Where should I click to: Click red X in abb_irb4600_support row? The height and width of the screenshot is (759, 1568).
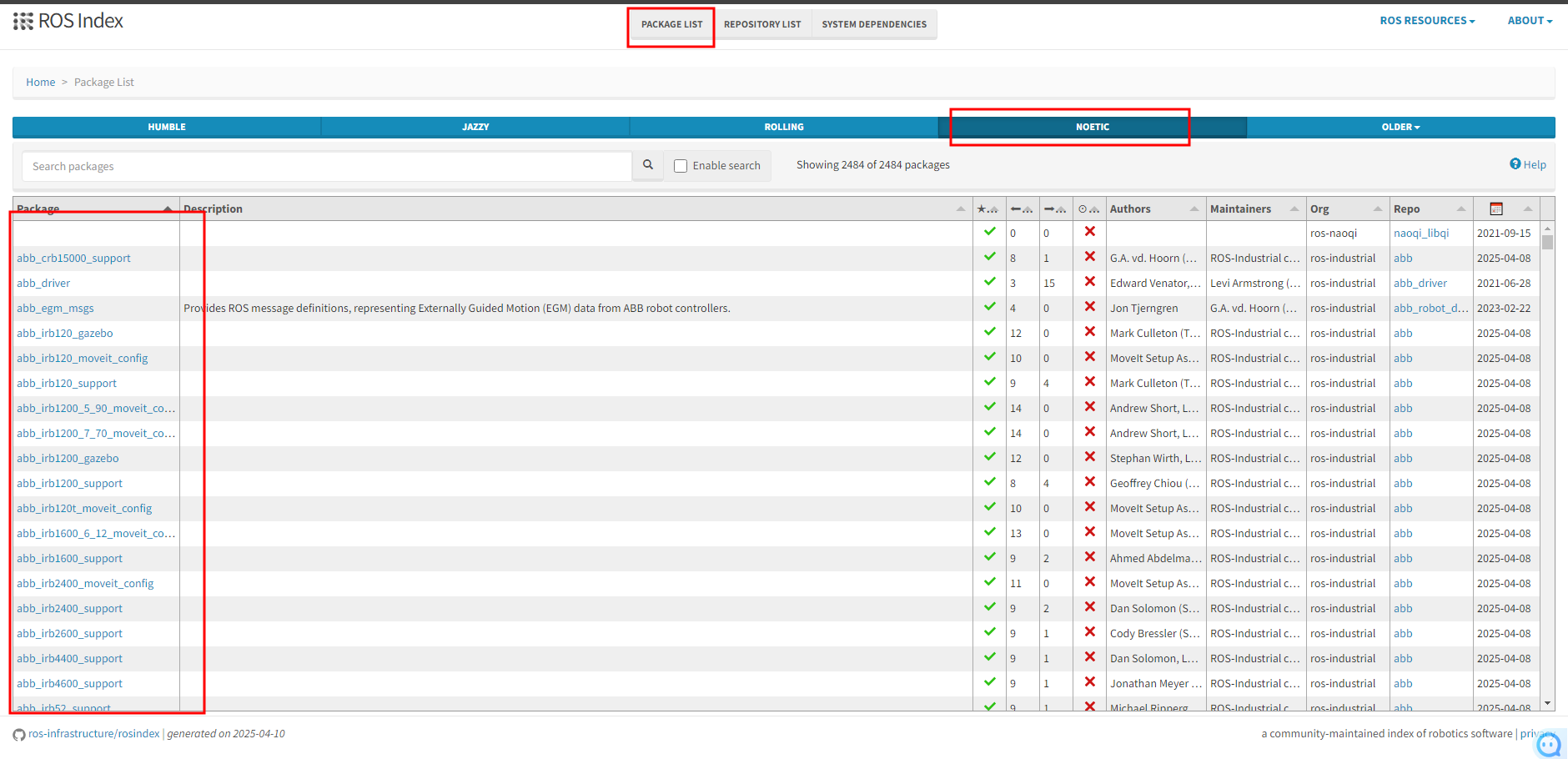click(x=1090, y=682)
